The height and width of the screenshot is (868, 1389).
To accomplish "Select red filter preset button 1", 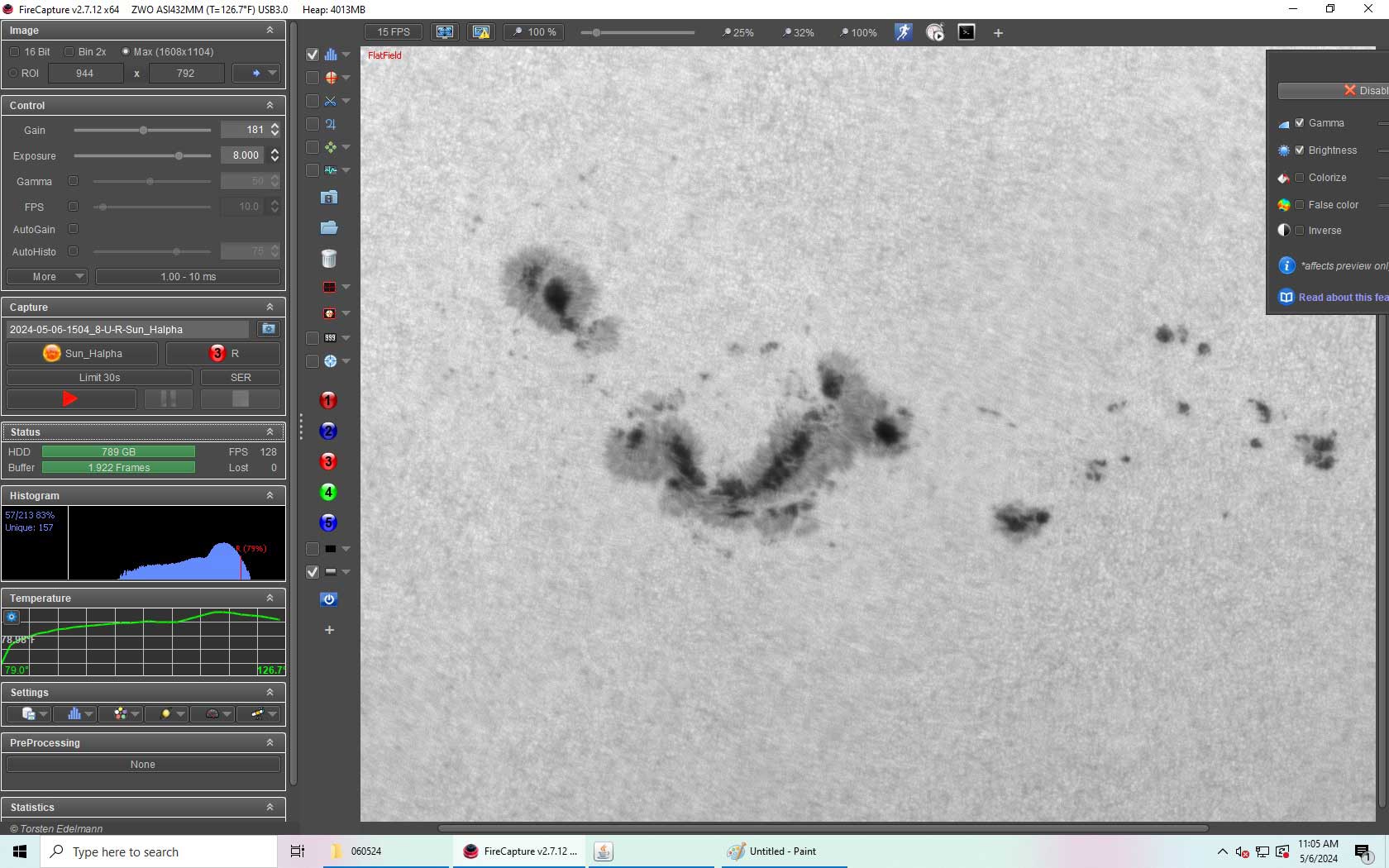I will (328, 400).
